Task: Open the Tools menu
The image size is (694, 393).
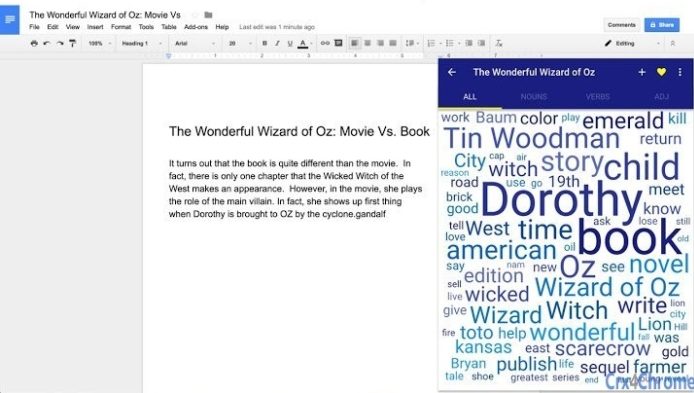Action: tap(146, 27)
